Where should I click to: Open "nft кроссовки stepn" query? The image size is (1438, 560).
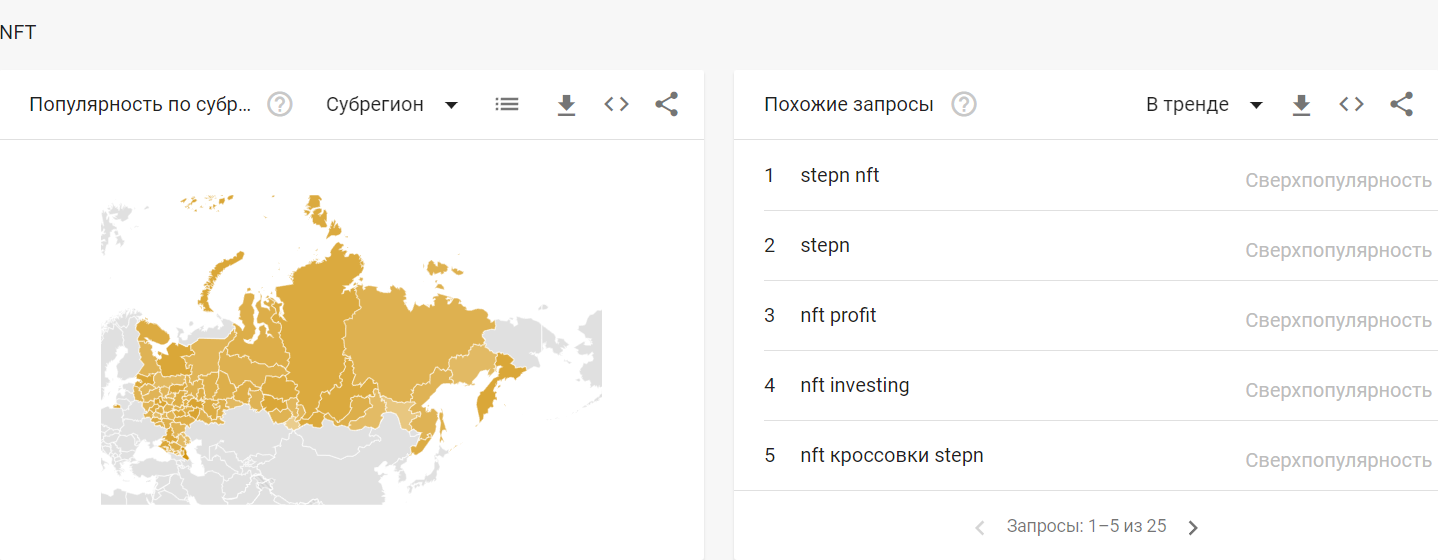(892, 456)
